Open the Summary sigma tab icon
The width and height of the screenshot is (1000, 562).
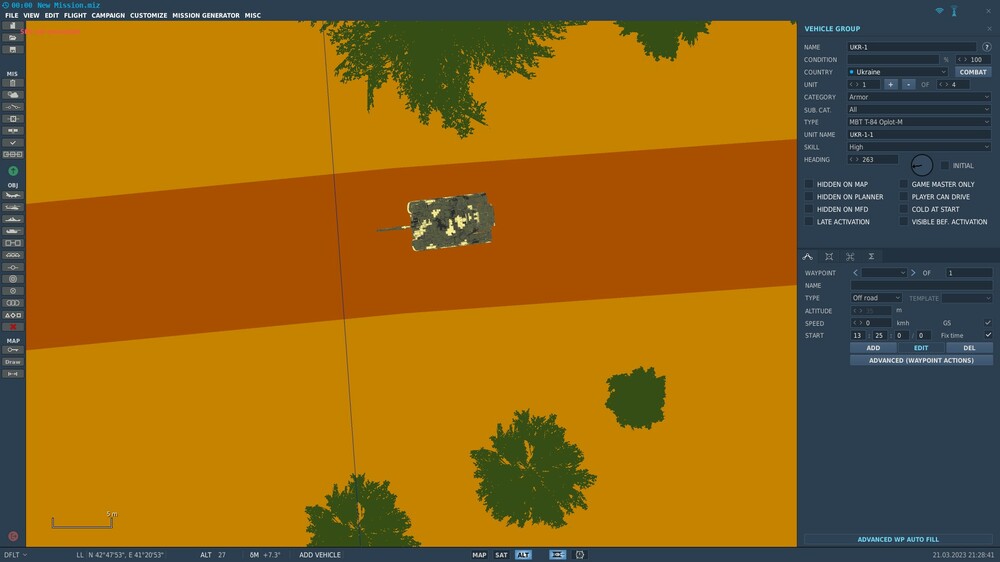(871, 256)
